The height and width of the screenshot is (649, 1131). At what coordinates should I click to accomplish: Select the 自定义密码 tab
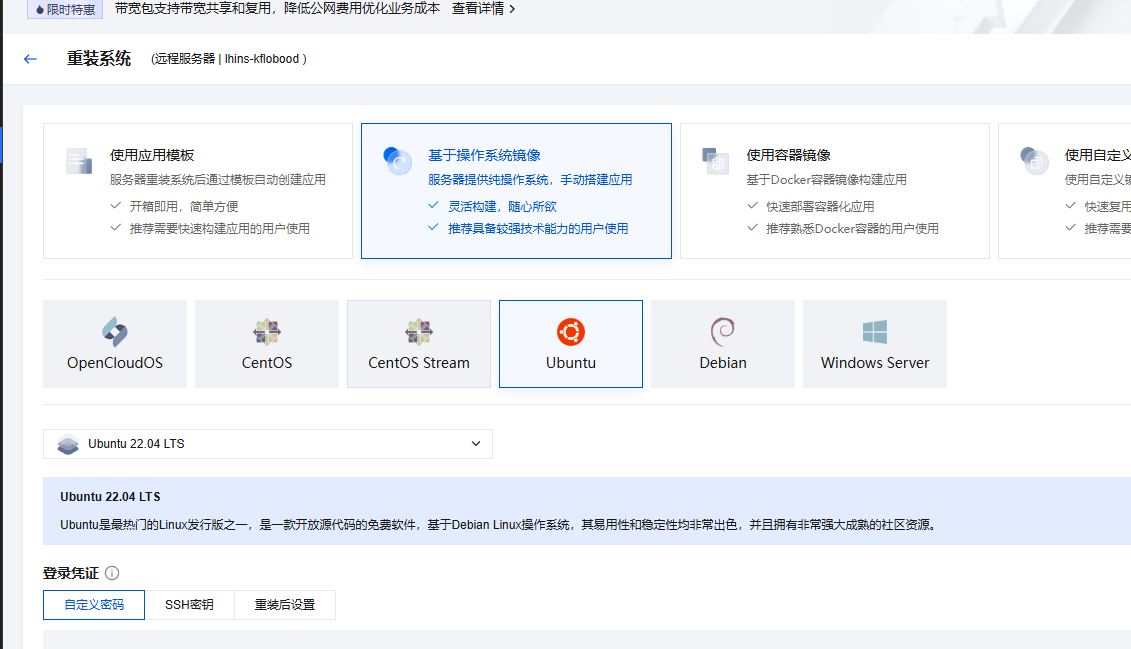(94, 605)
